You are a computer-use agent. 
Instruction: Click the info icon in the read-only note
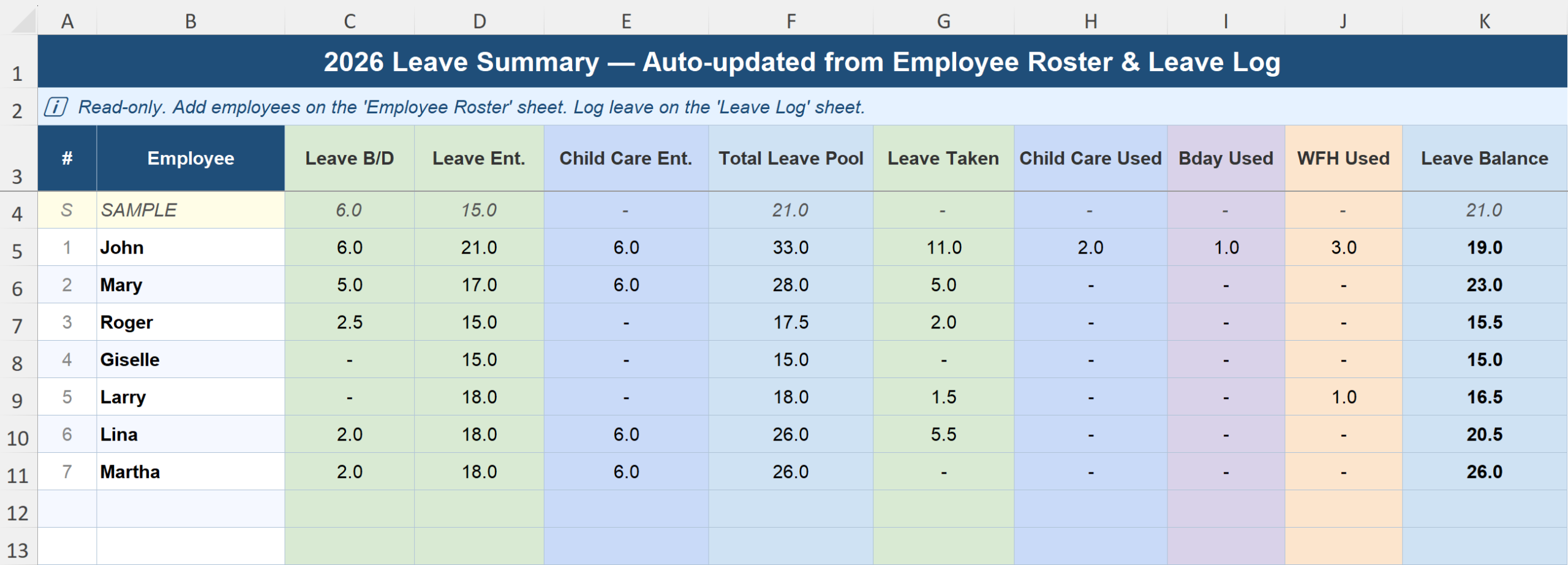[56, 107]
